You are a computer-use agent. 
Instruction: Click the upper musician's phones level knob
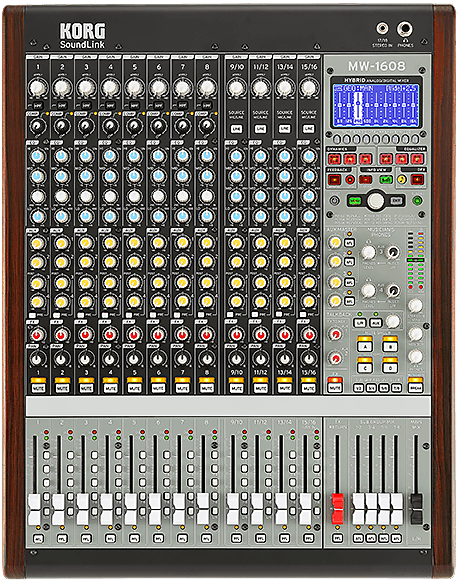(368, 252)
